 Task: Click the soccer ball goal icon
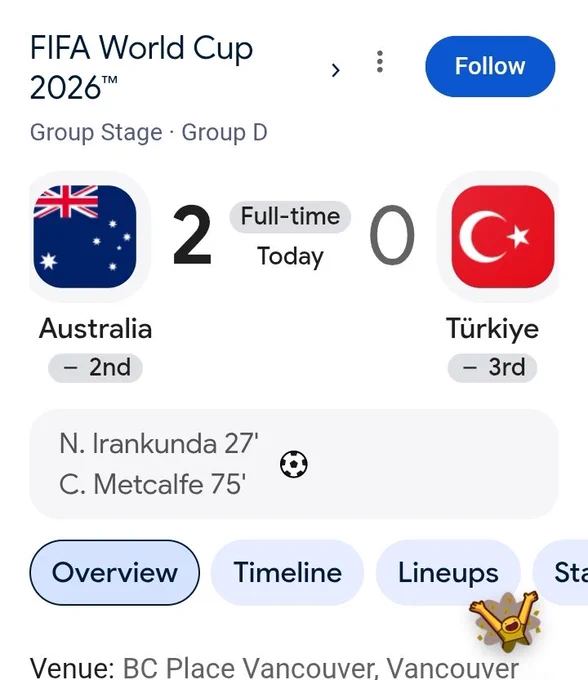pos(294,464)
